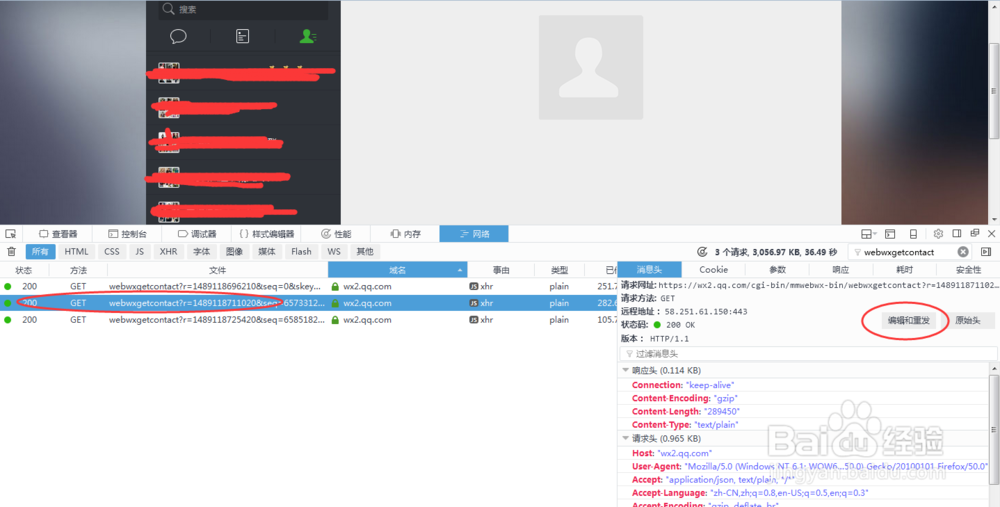
Task: Toggle the HTML request filter
Action: [77, 251]
